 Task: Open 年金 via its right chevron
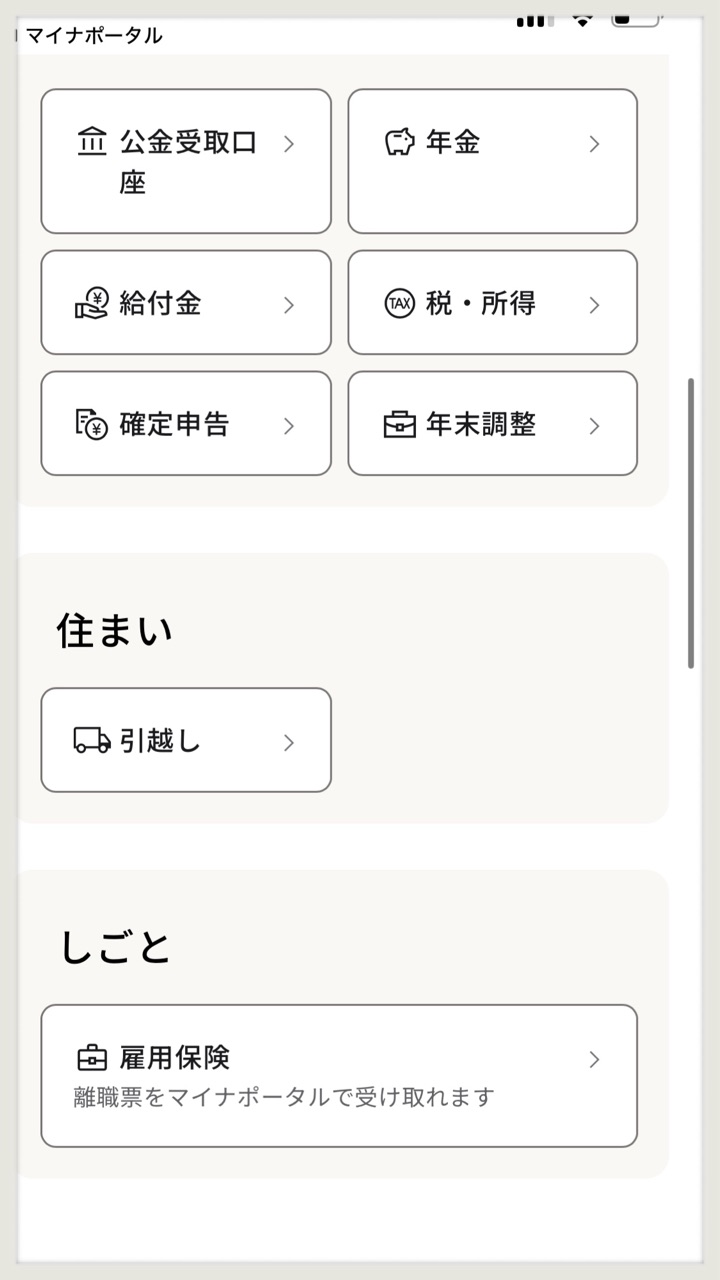tap(594, 144)
